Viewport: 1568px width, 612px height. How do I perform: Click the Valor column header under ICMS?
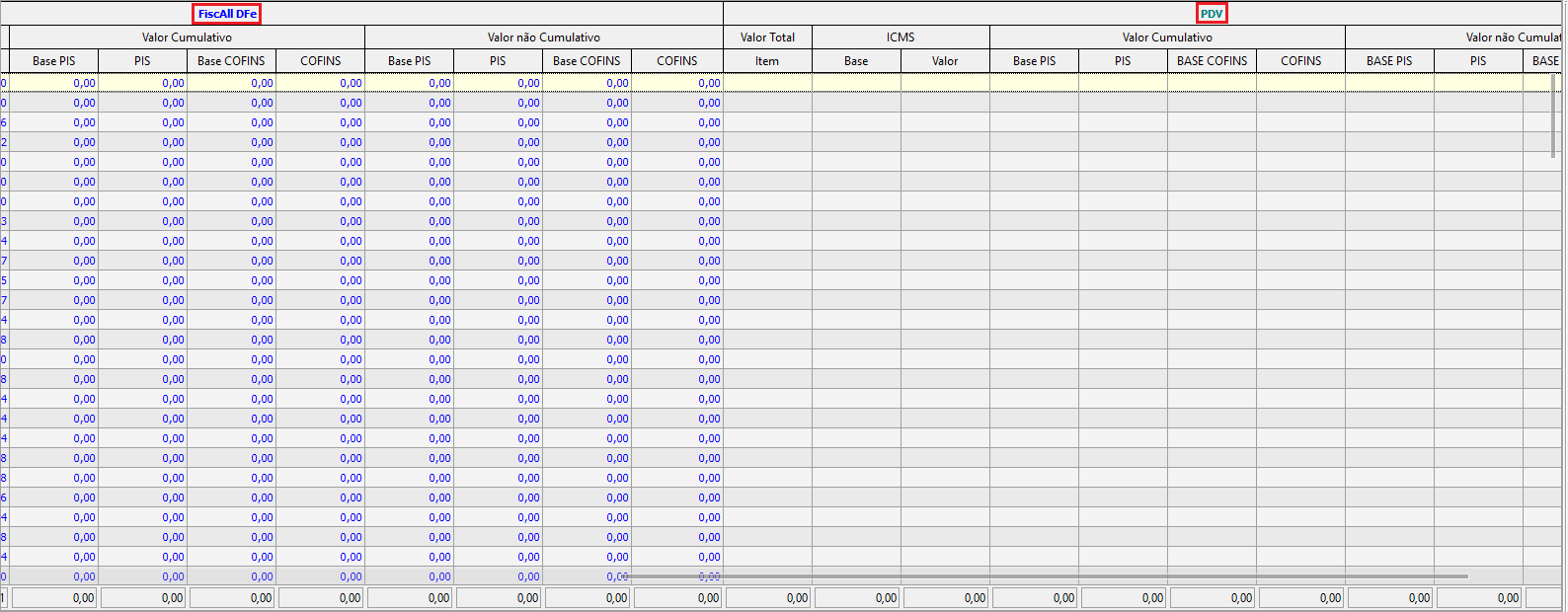point(946,61)
